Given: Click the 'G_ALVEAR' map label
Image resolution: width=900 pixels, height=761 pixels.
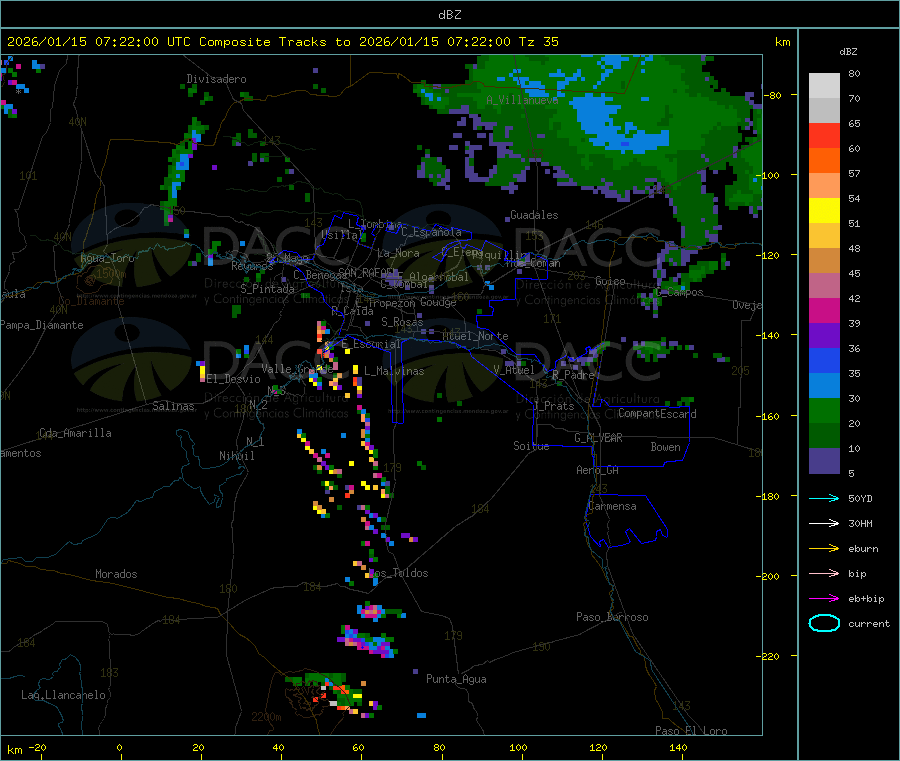Looking at the screenshot, I should click(x=598, y=438).
